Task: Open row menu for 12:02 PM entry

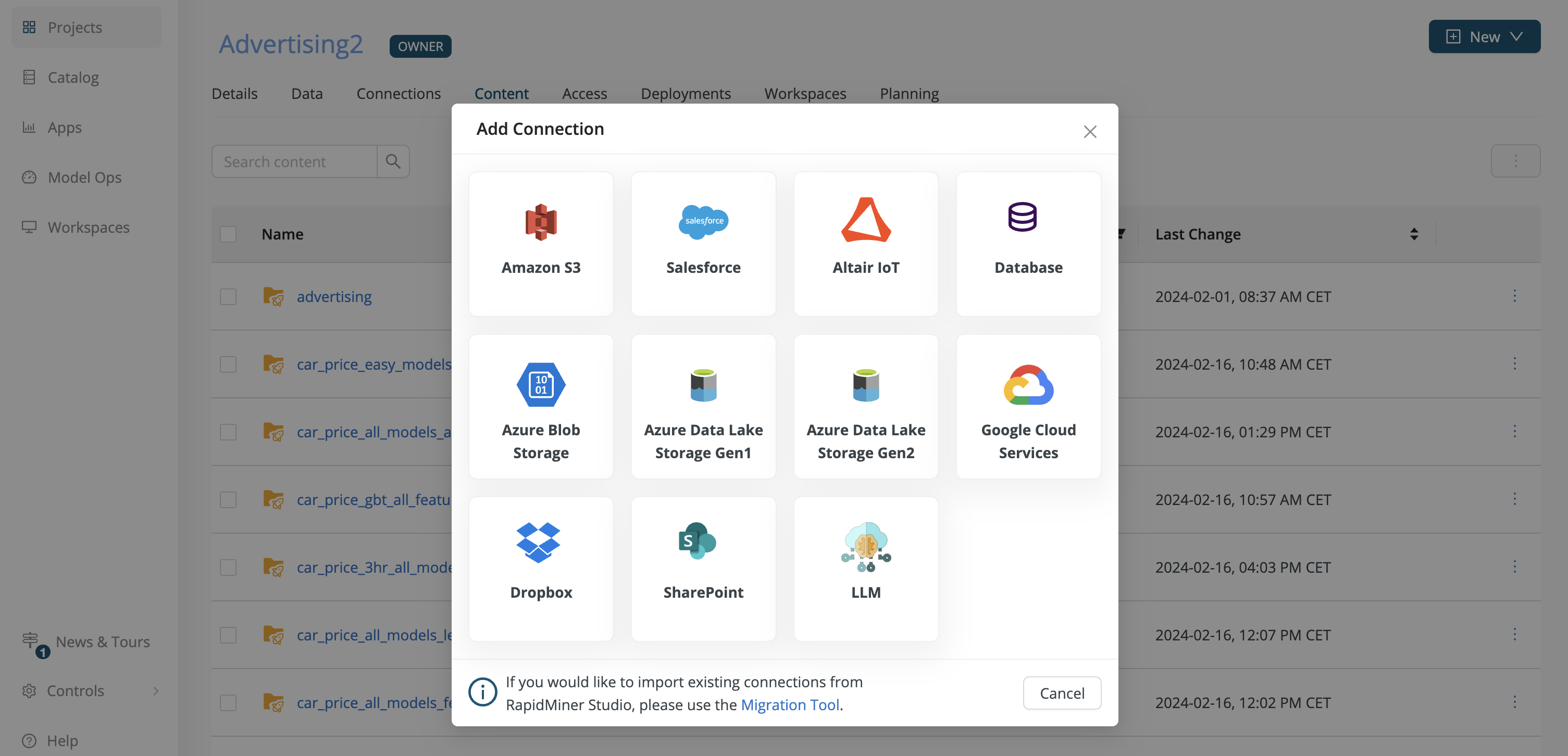Action: 1514,702
